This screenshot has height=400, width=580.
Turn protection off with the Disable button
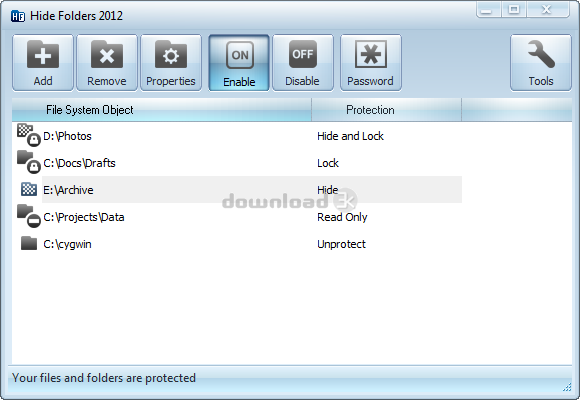pyautogui.click(x=303, y=63)
